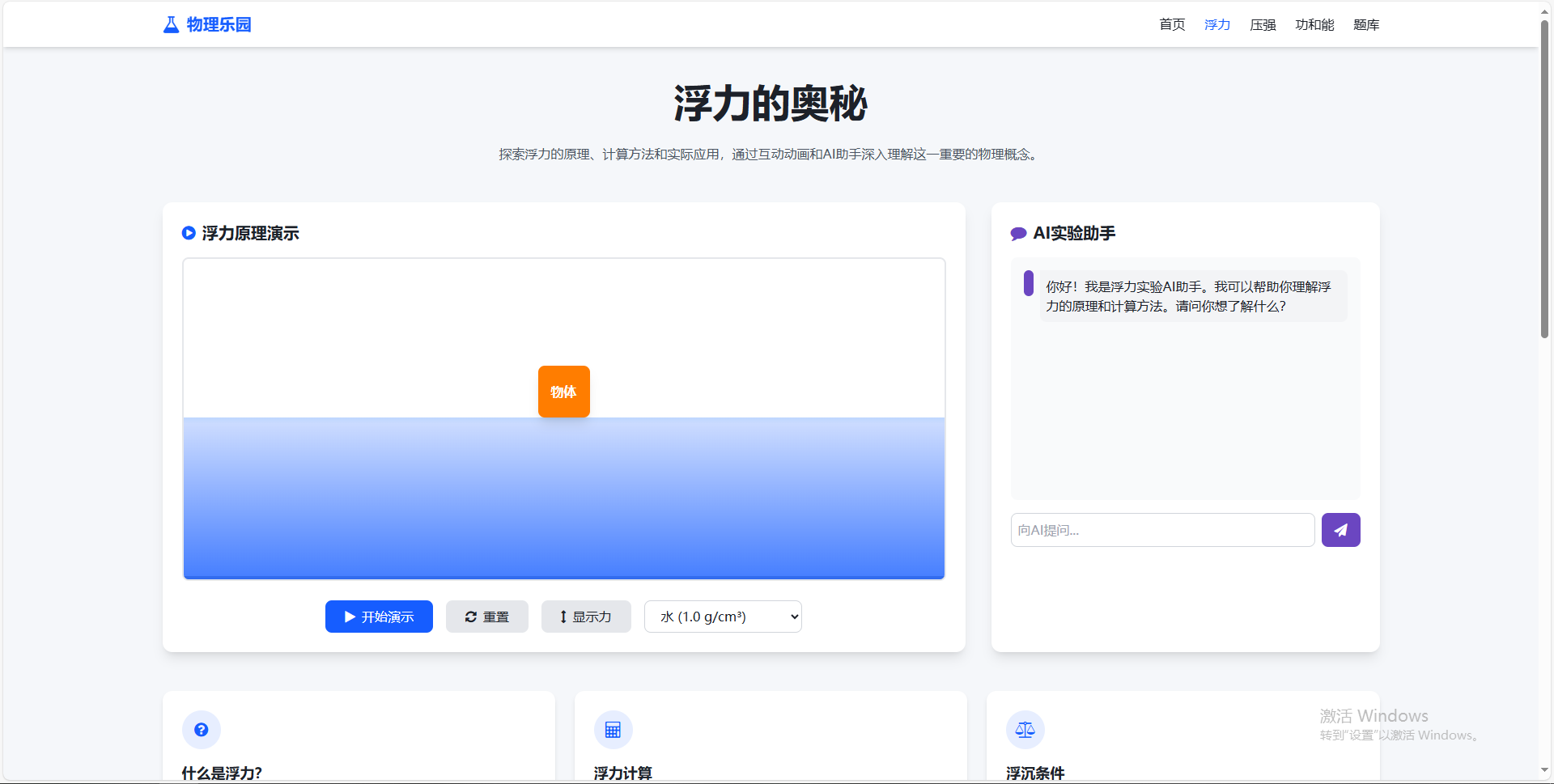The image size is (1554, 784).
Task: Click the orange 物体 block
Action: (563, 392)
